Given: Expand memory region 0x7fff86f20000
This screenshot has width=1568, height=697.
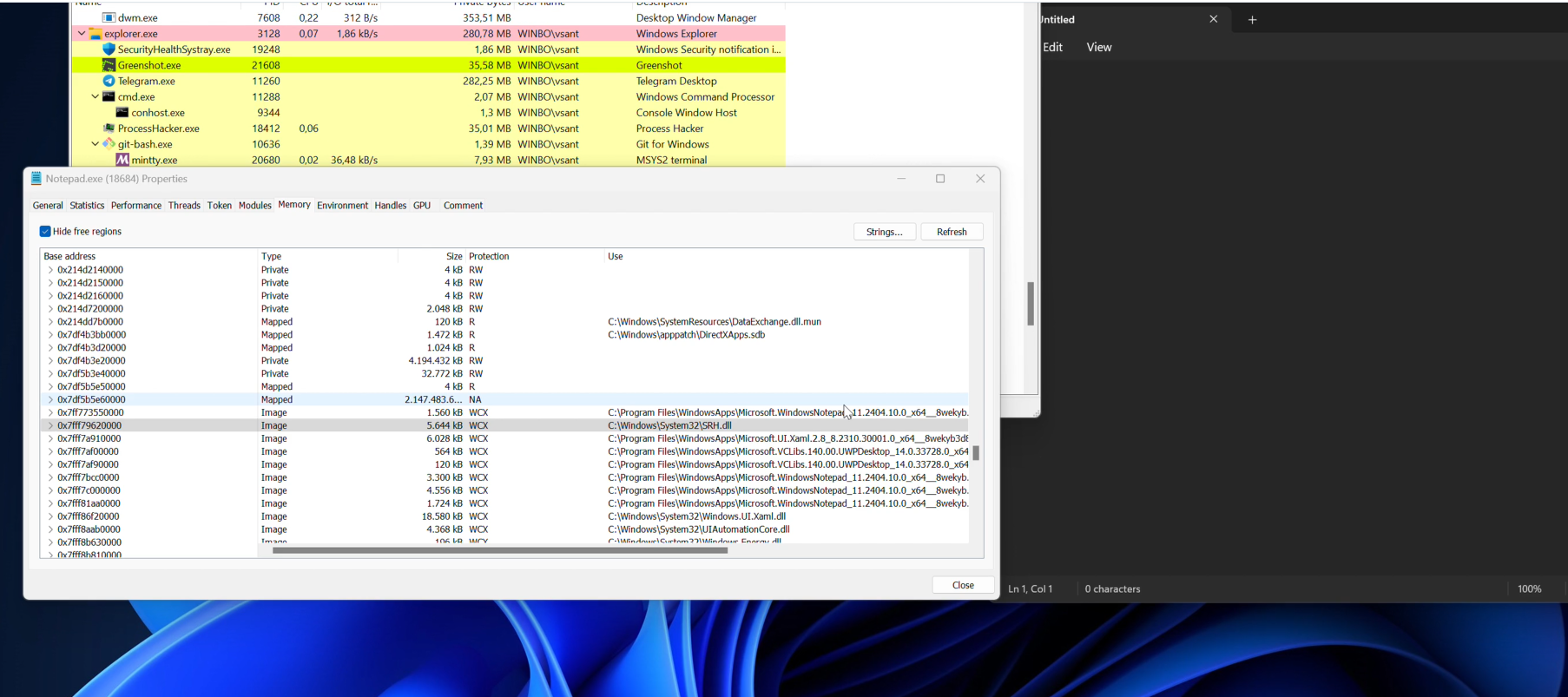Looking at the screenshot, I should pos(50,516).
